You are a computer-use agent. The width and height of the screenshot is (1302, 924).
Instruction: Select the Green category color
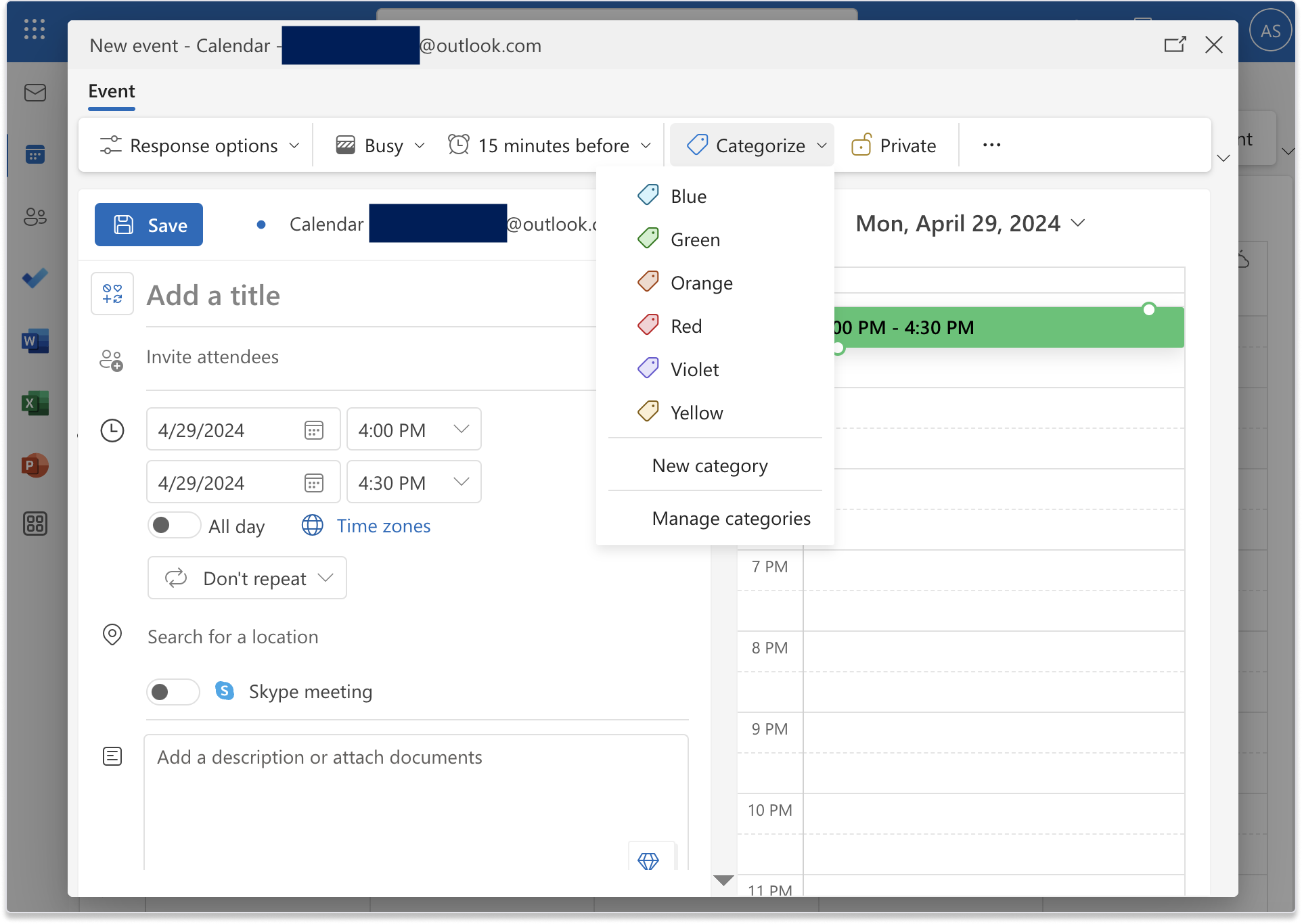[694, 239]
